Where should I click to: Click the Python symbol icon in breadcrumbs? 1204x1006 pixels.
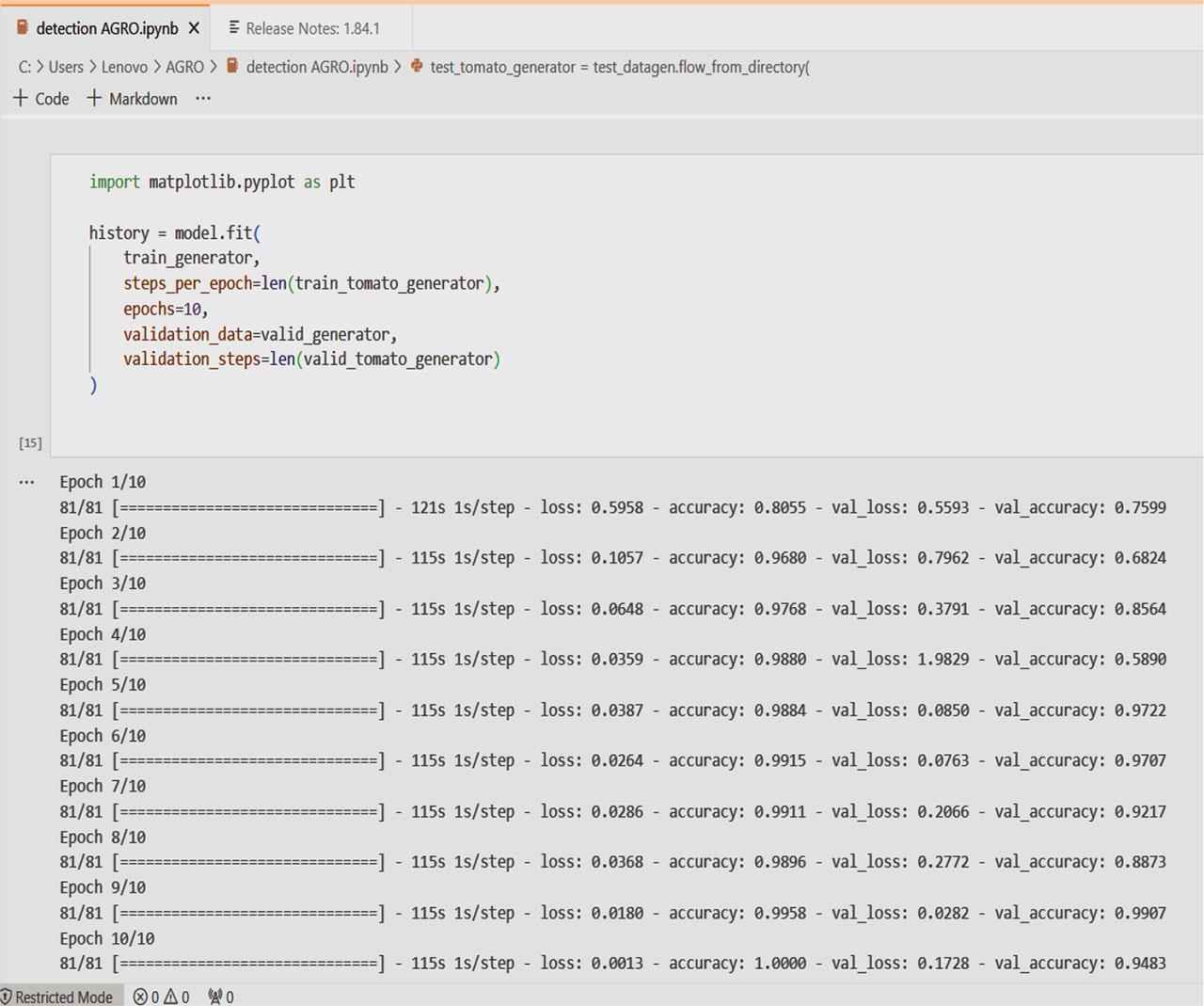pyautogui.click(x=417, y=67)
